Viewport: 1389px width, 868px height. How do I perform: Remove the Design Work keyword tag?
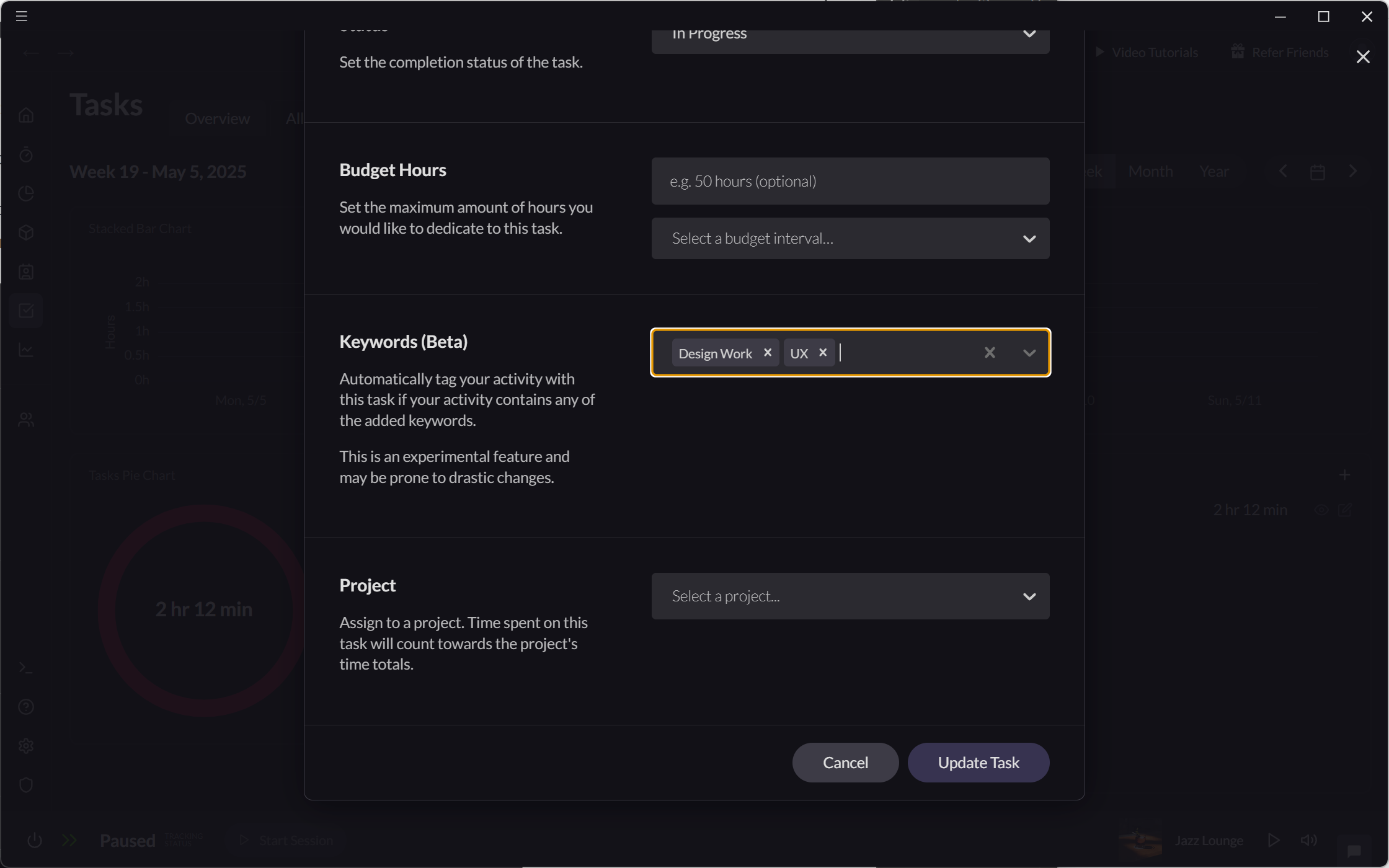[x=767, y=353]
